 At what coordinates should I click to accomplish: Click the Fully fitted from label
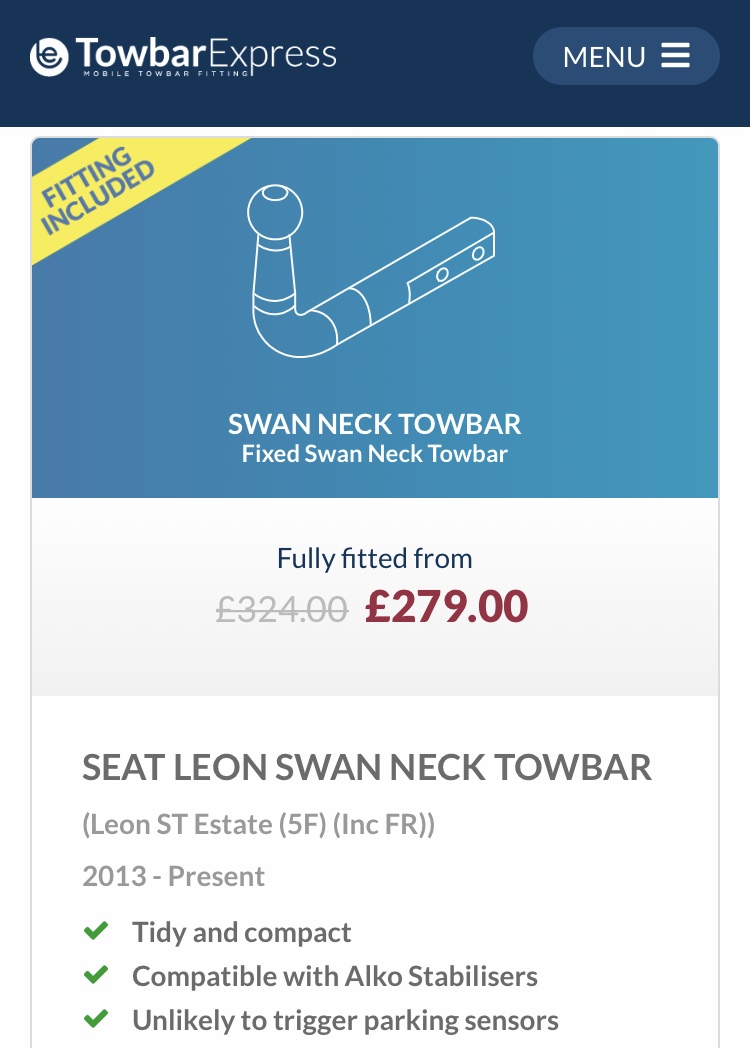(375, 558)
